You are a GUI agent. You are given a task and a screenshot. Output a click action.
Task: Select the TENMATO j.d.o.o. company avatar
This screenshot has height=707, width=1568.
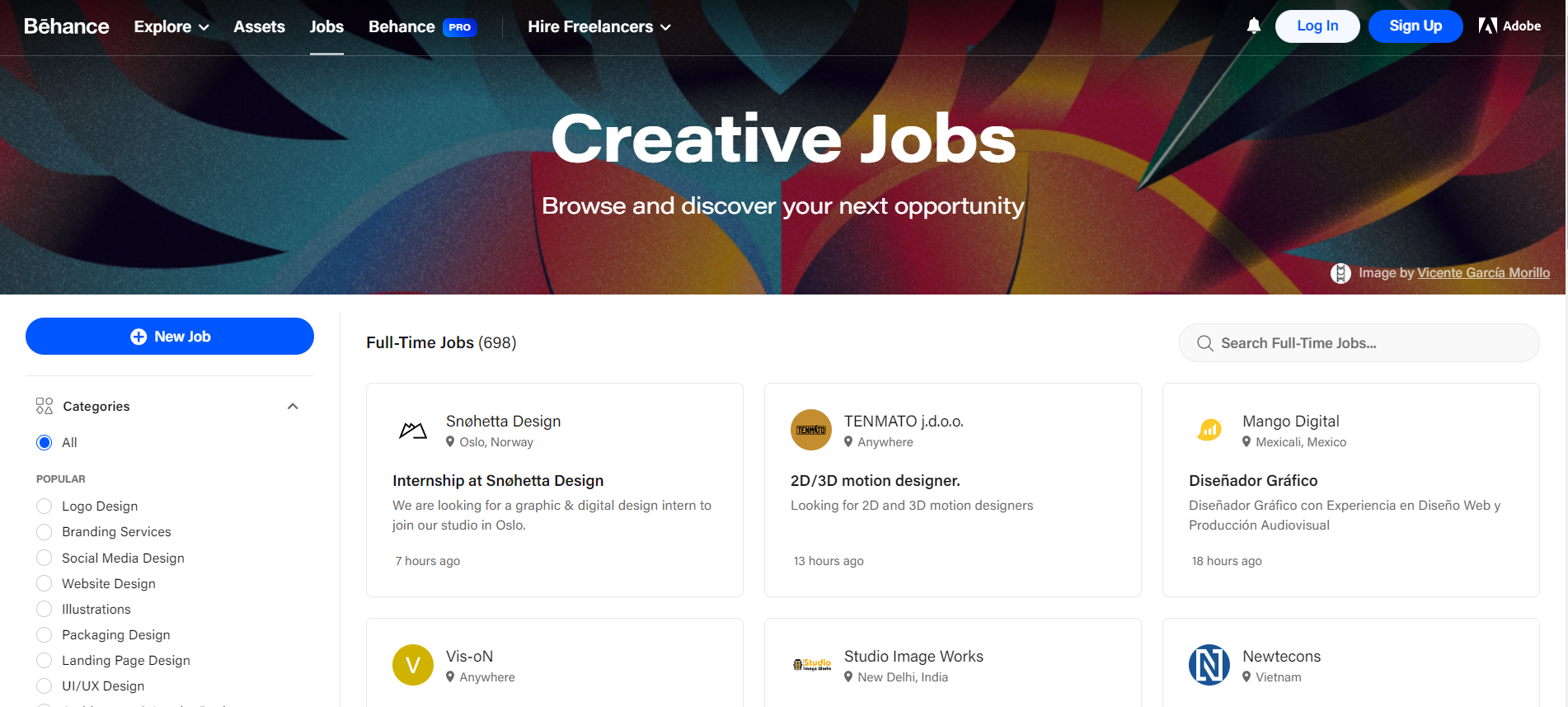[810, 429]
